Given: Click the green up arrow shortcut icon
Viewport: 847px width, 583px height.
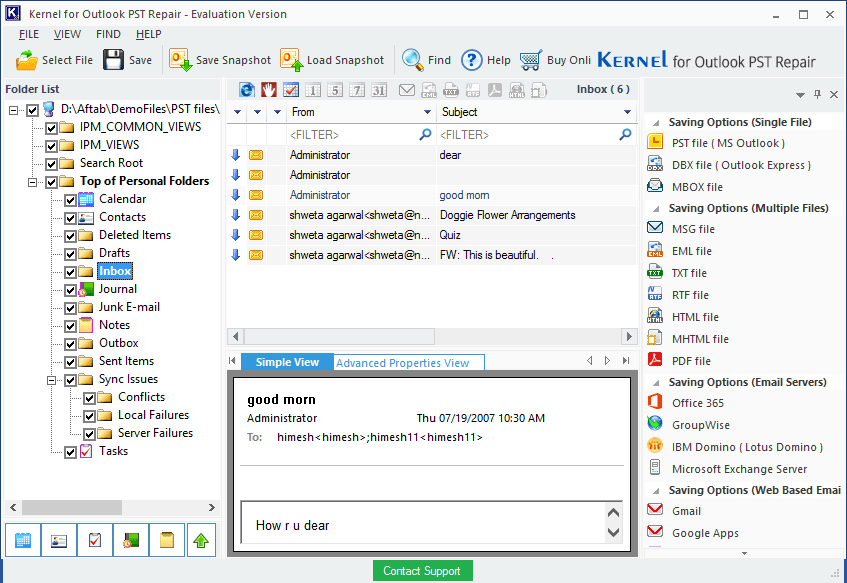Looking at the screenshot, I should pos(201,540).
